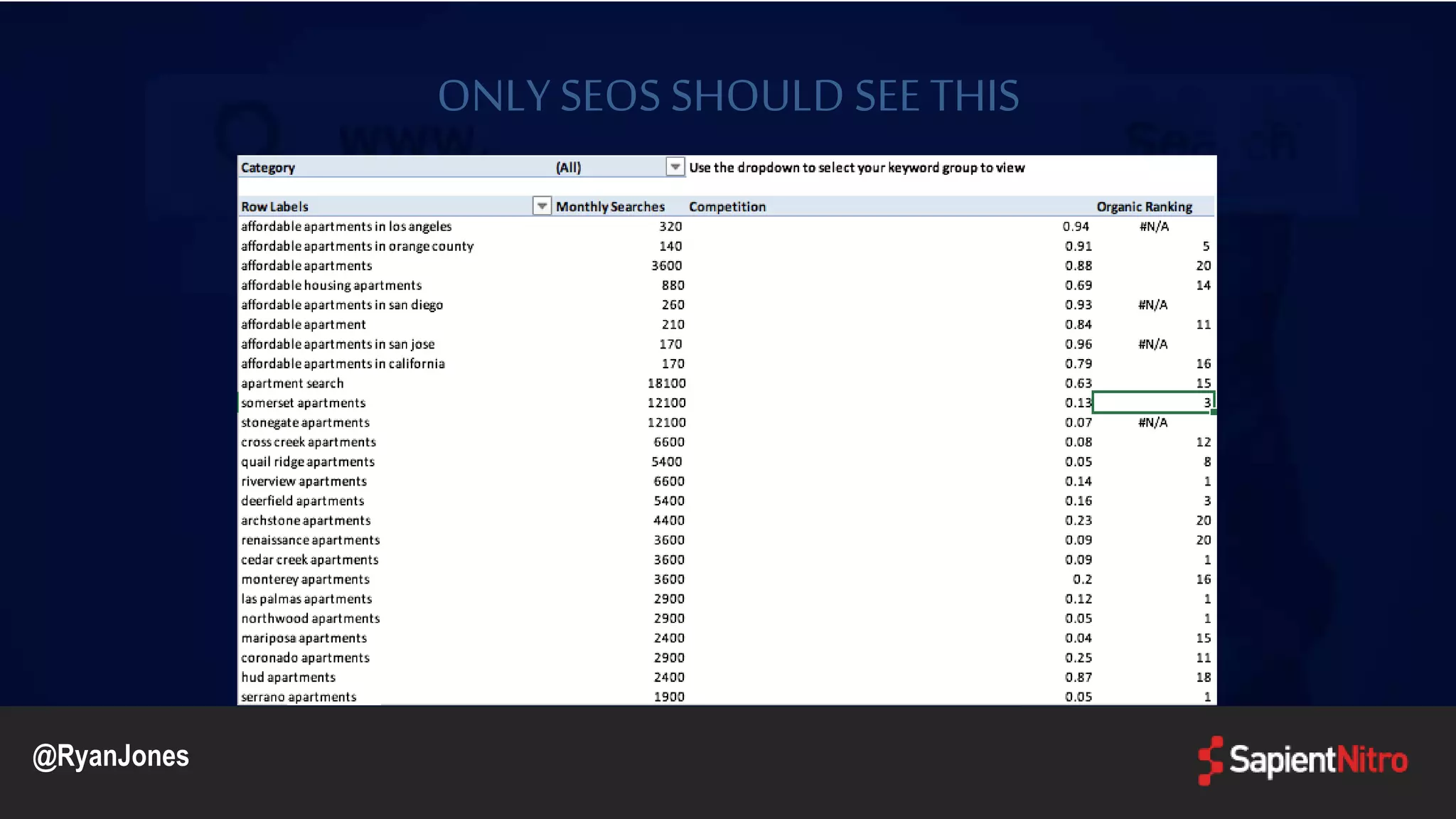Select the 'serrano apartments' cell

[299, 697]
